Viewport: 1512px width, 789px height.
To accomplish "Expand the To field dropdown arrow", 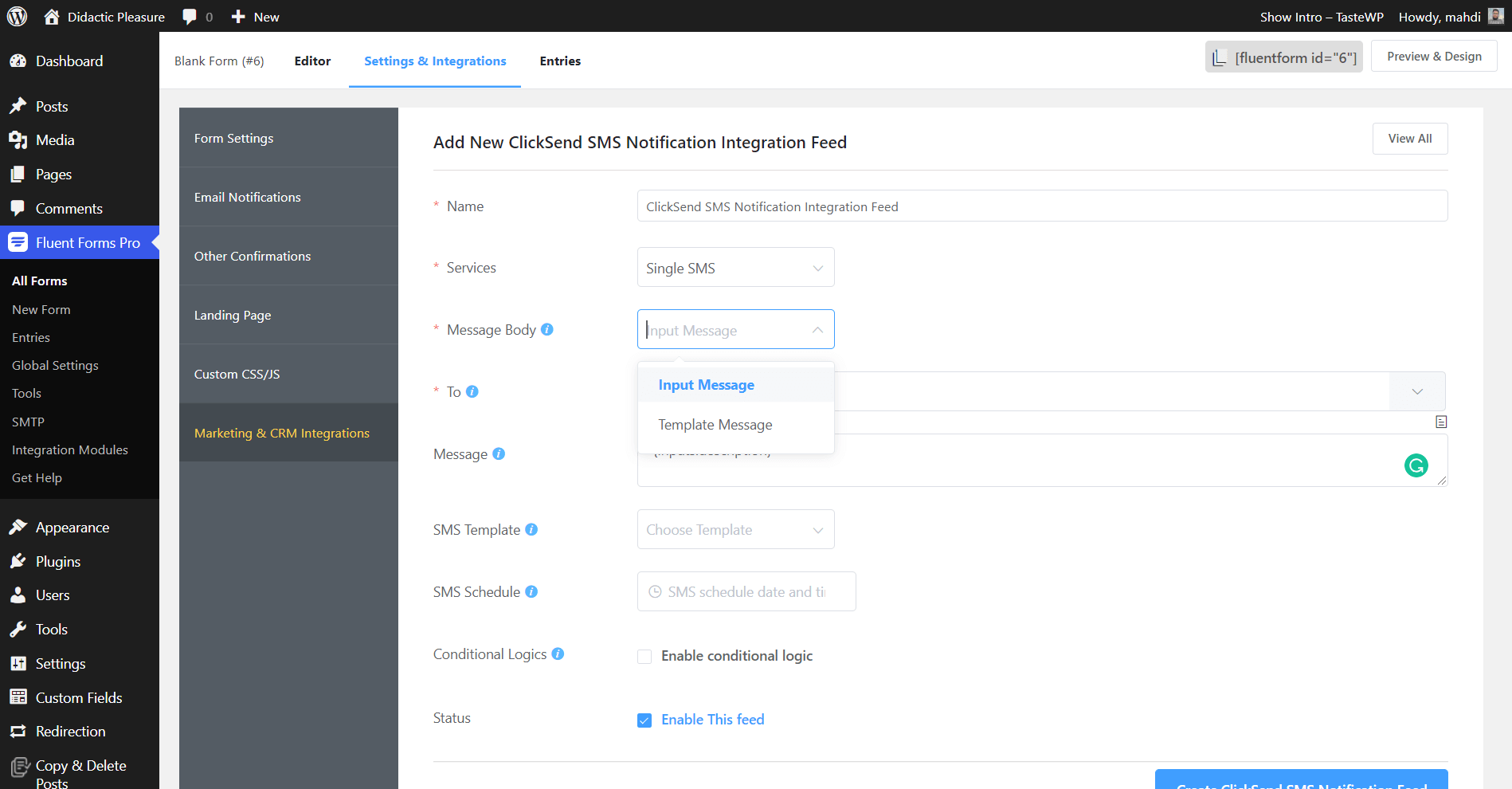I will (1416, 391).
